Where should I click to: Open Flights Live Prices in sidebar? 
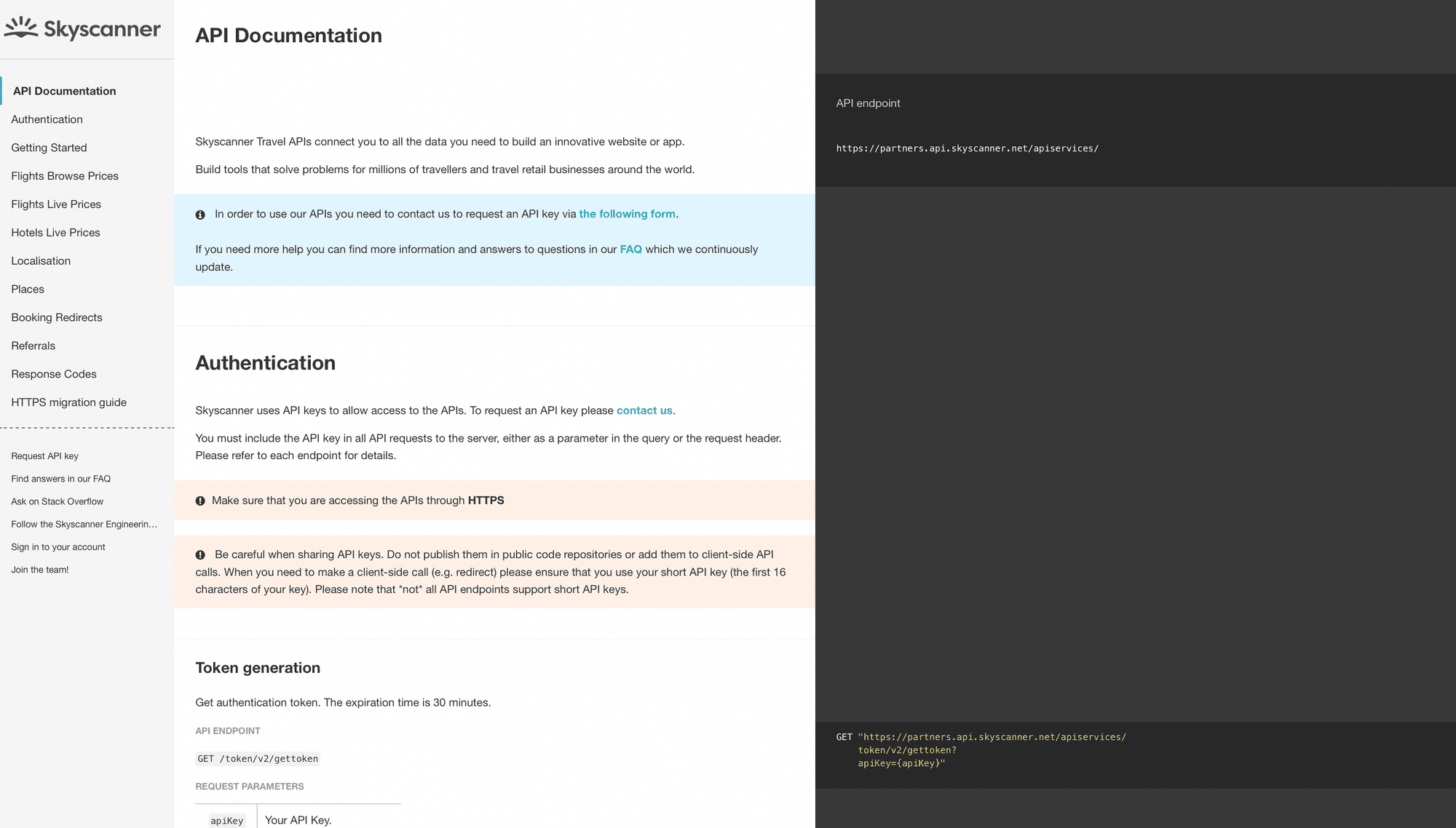coord(56,204)
